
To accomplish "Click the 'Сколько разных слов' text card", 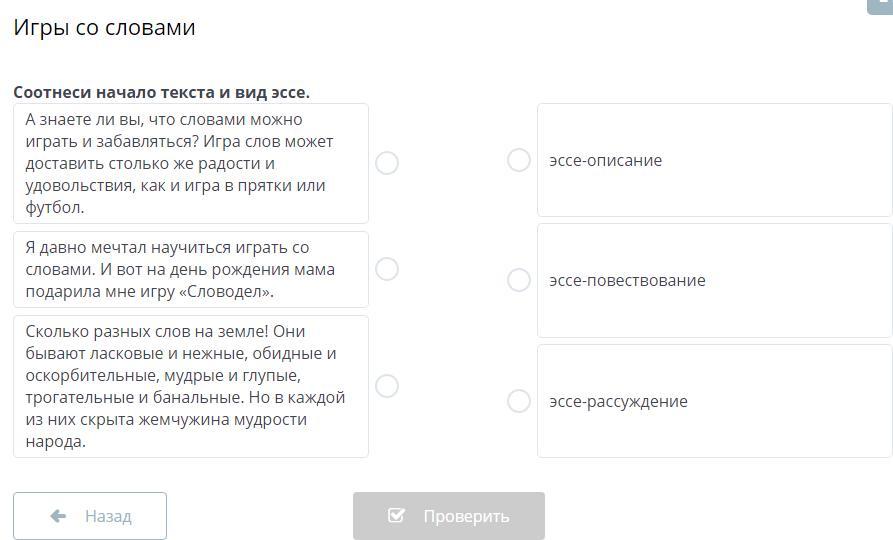I will [190, 386].
